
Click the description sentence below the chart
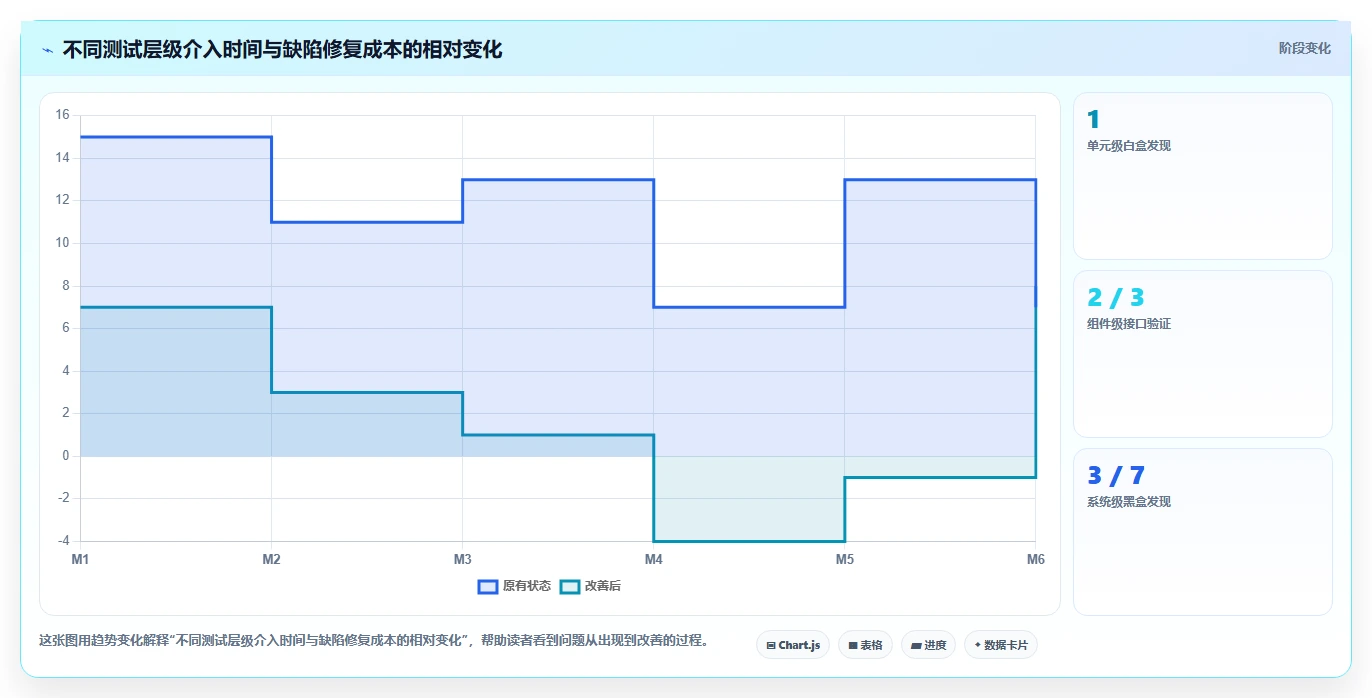coord(373,641)
